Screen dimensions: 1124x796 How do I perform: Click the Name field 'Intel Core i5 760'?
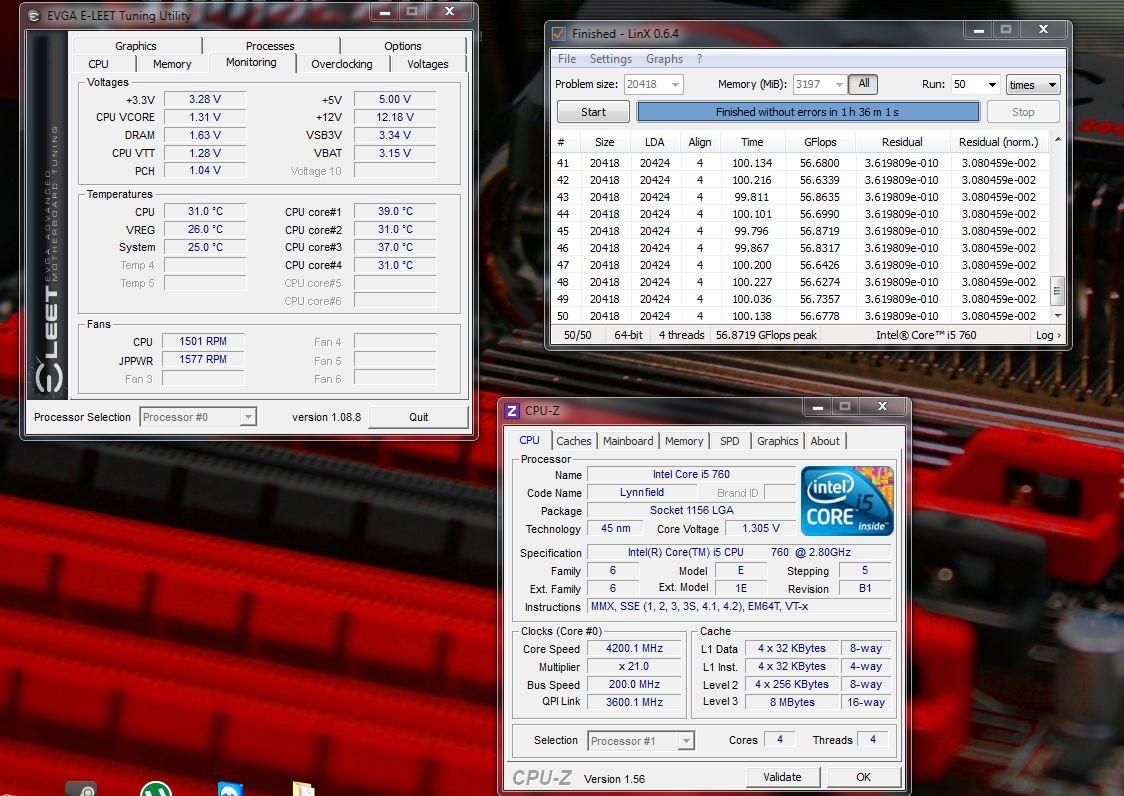tap(691, 474)
